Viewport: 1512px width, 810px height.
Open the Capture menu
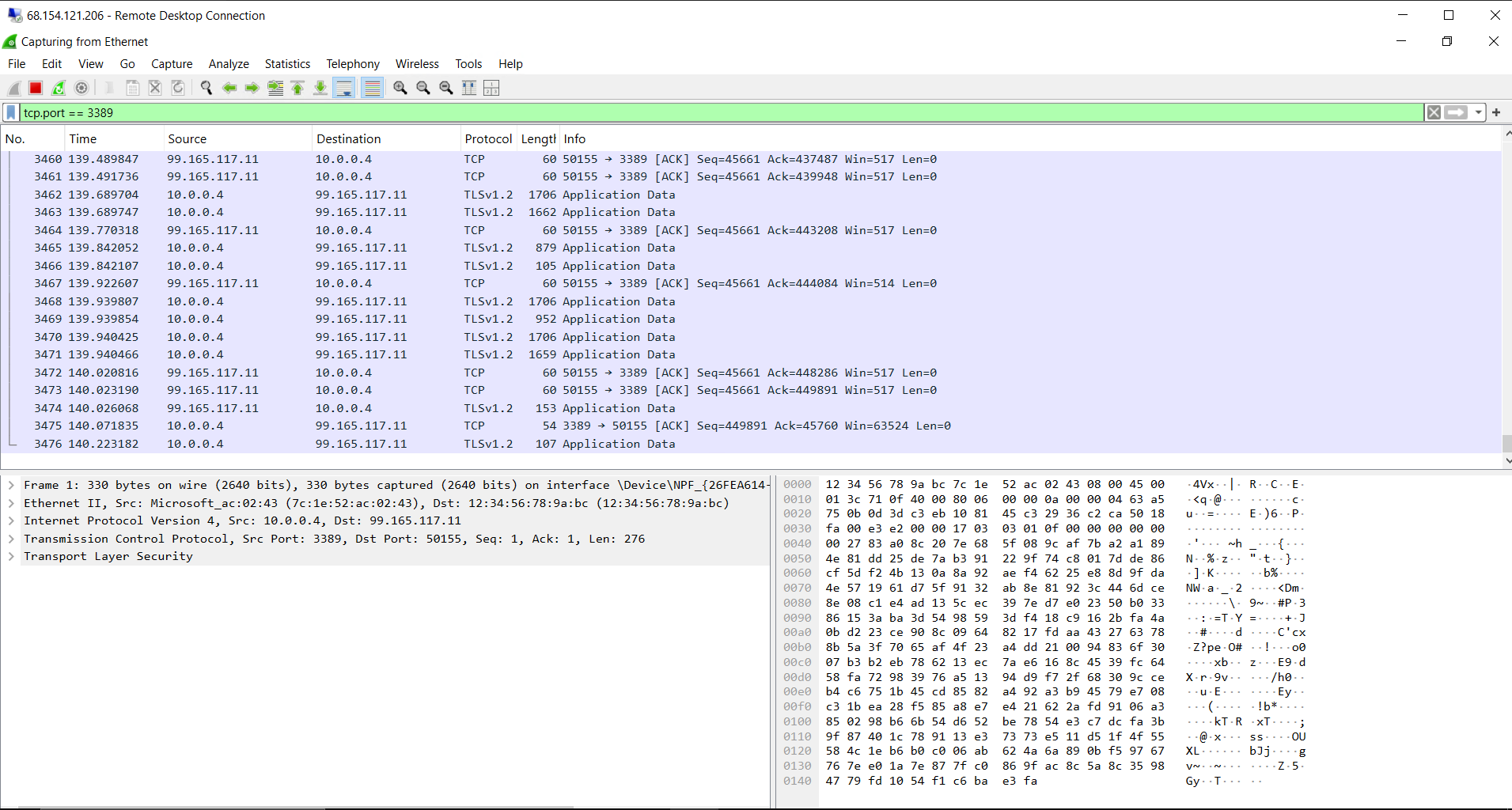coord(172,64)
